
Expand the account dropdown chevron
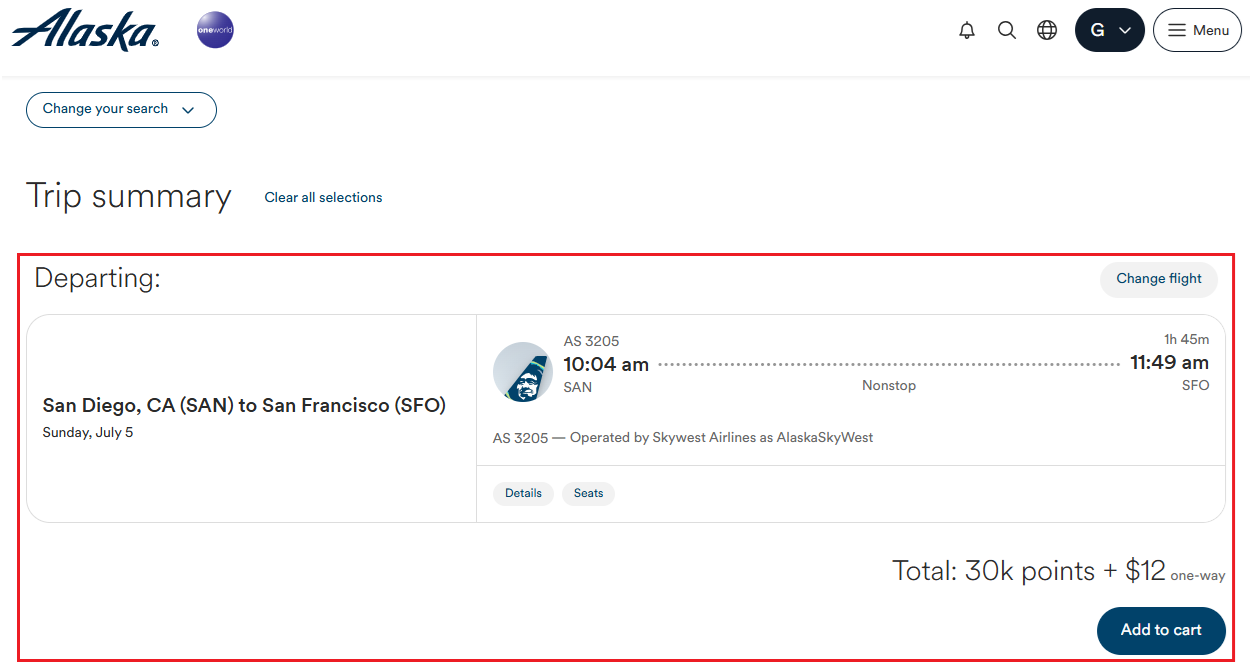click(1125, 31)
